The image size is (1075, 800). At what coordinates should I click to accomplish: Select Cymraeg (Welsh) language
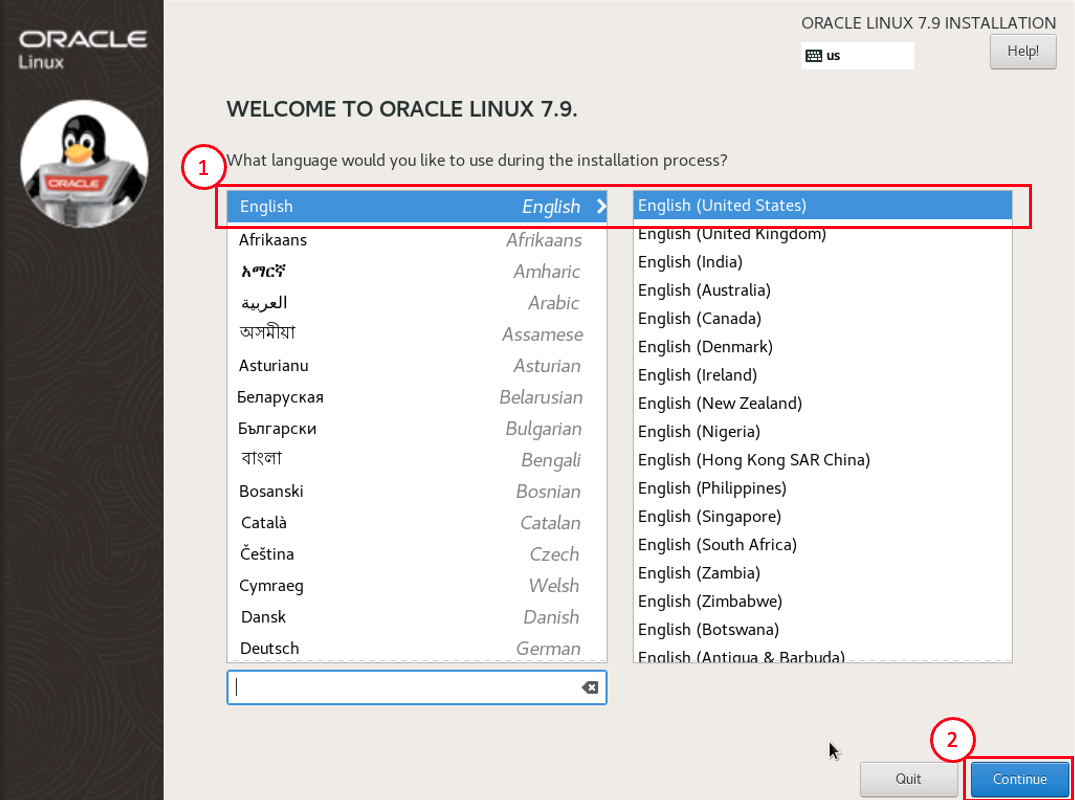pyautogui.click(x=417, y=586)
